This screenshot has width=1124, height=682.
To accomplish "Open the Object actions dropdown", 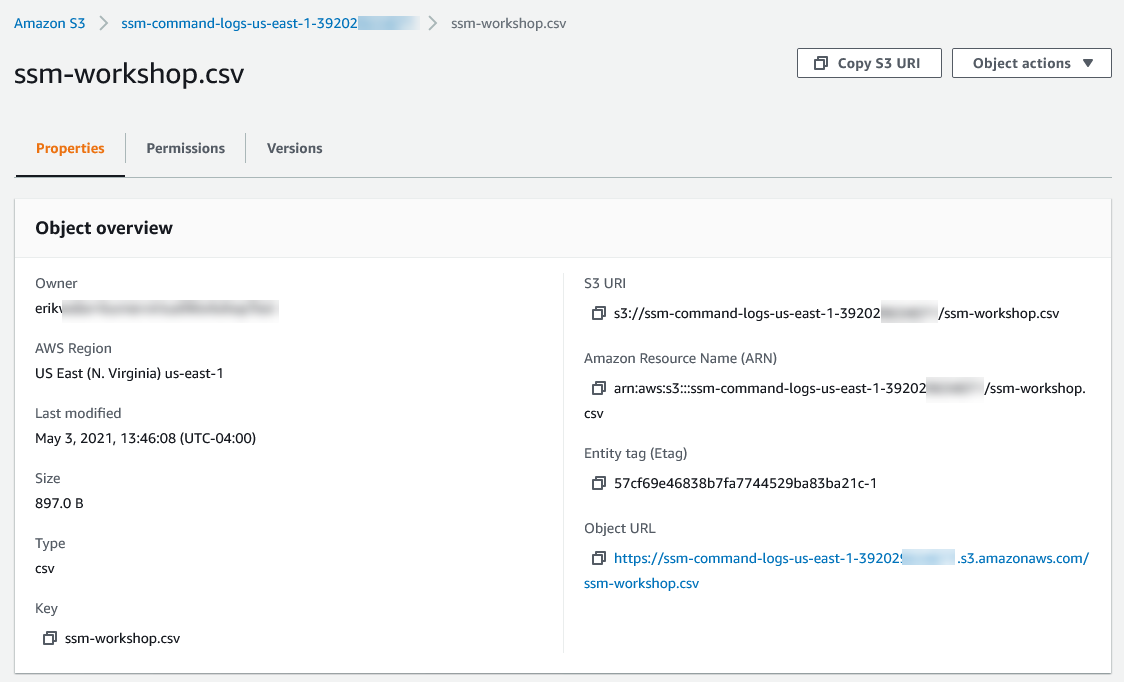I will (x=1032, y=63).
